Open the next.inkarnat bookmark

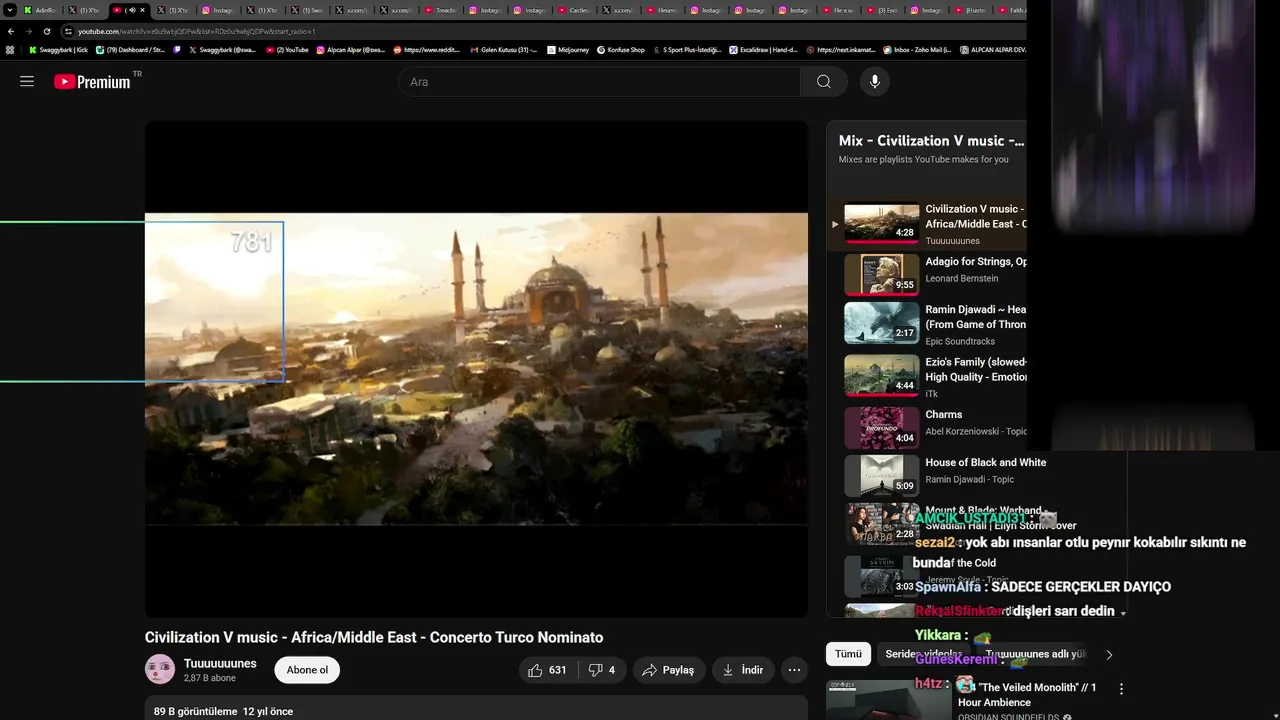click(841, 49)
